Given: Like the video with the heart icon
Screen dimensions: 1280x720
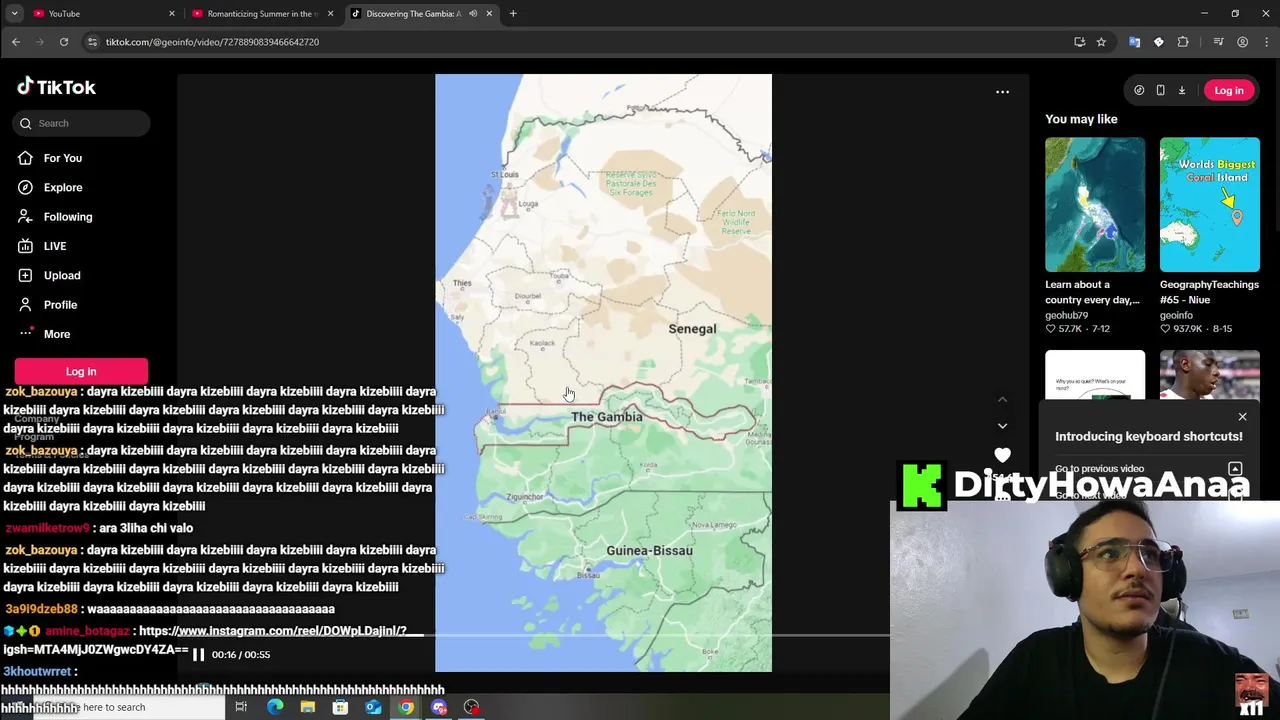Looking at the screenshot, I should click(1002, 455).
